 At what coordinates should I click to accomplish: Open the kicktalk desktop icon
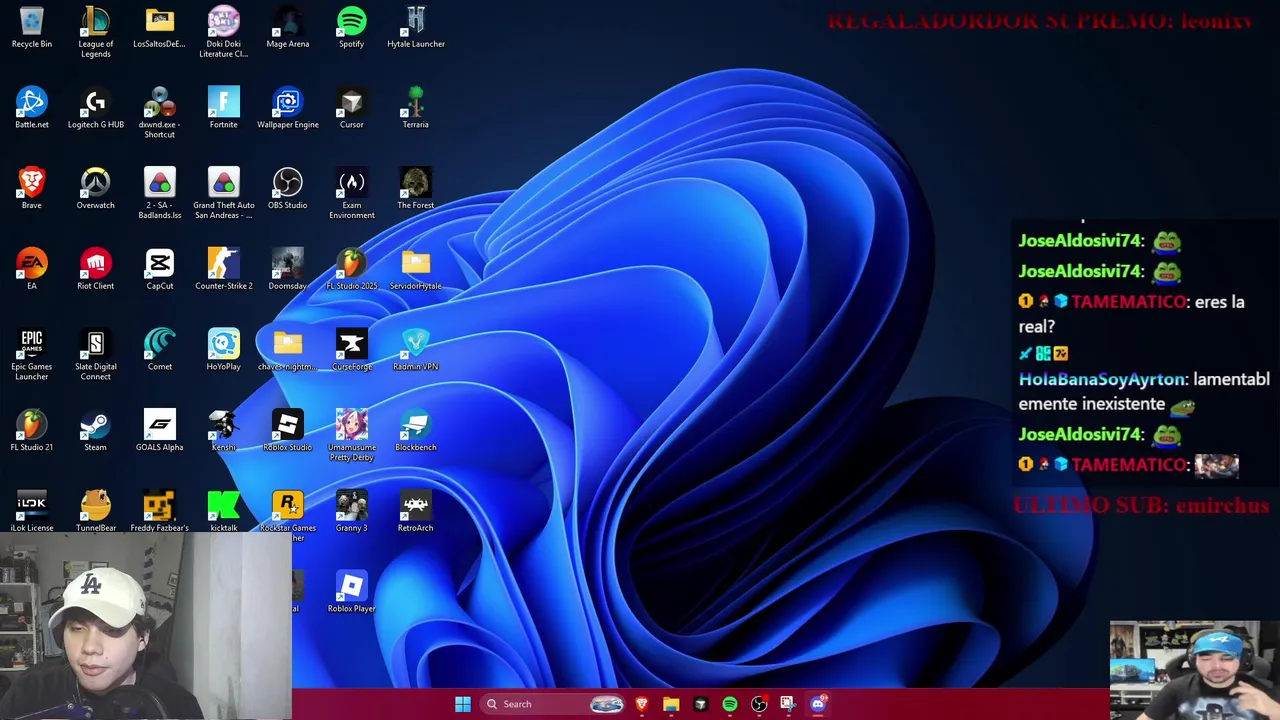224,511
